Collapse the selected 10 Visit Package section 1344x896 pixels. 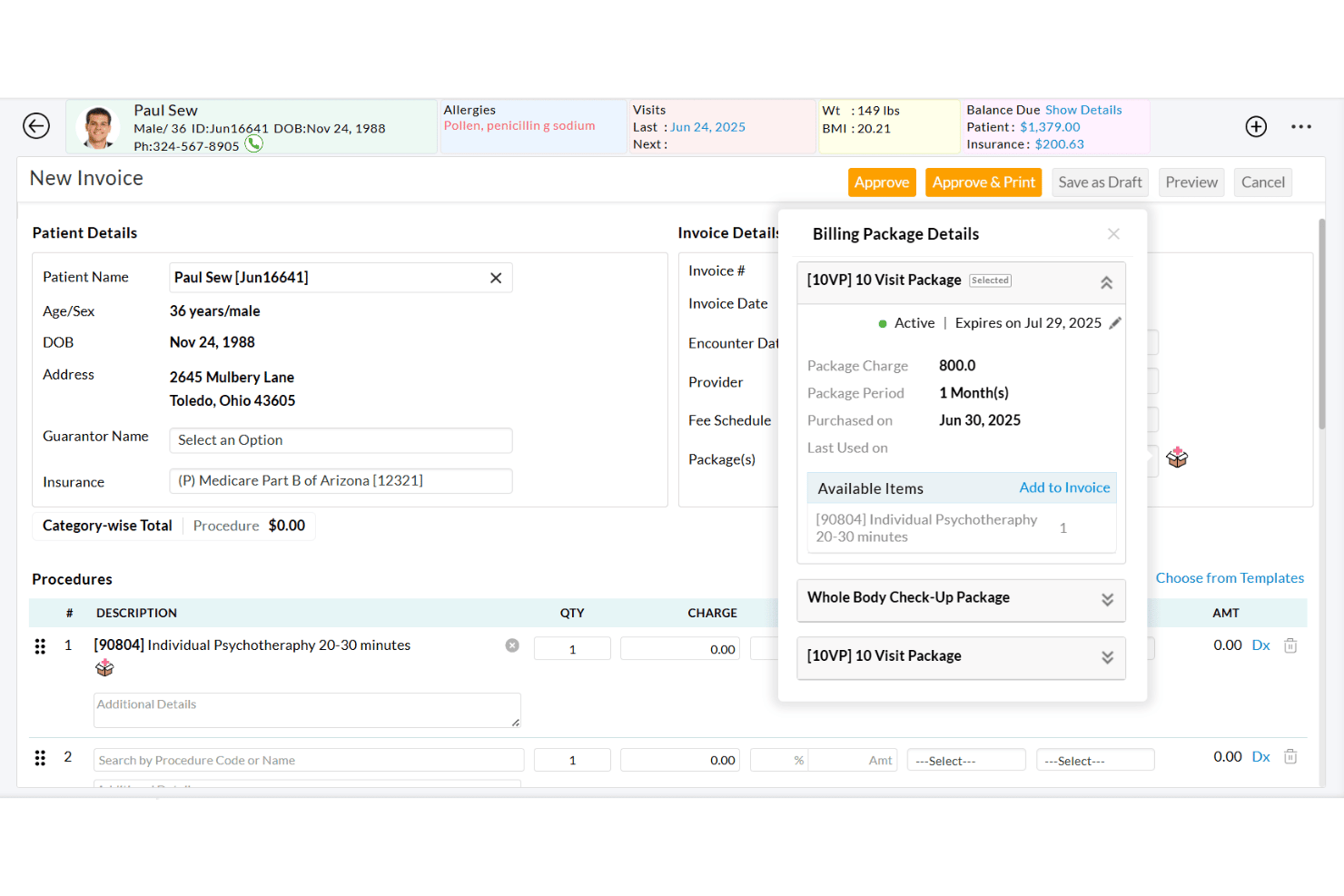(1106, 282)
